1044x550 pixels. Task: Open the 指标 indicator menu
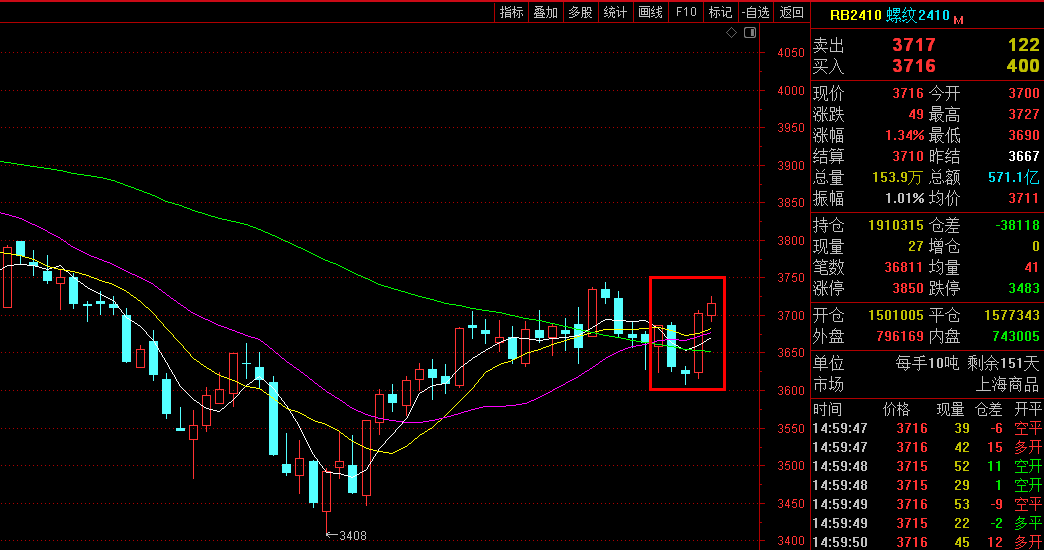click(x=511, y=12)
